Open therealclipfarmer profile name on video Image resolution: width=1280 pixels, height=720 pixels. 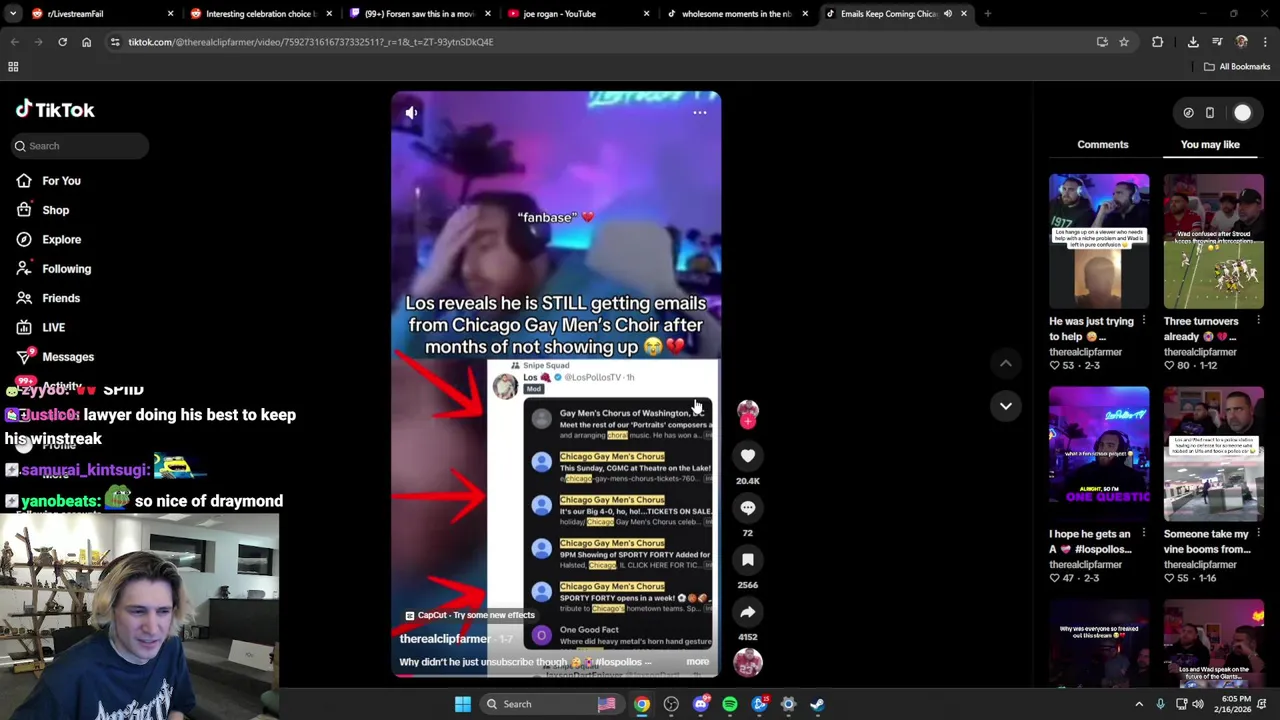coord(445,639)
